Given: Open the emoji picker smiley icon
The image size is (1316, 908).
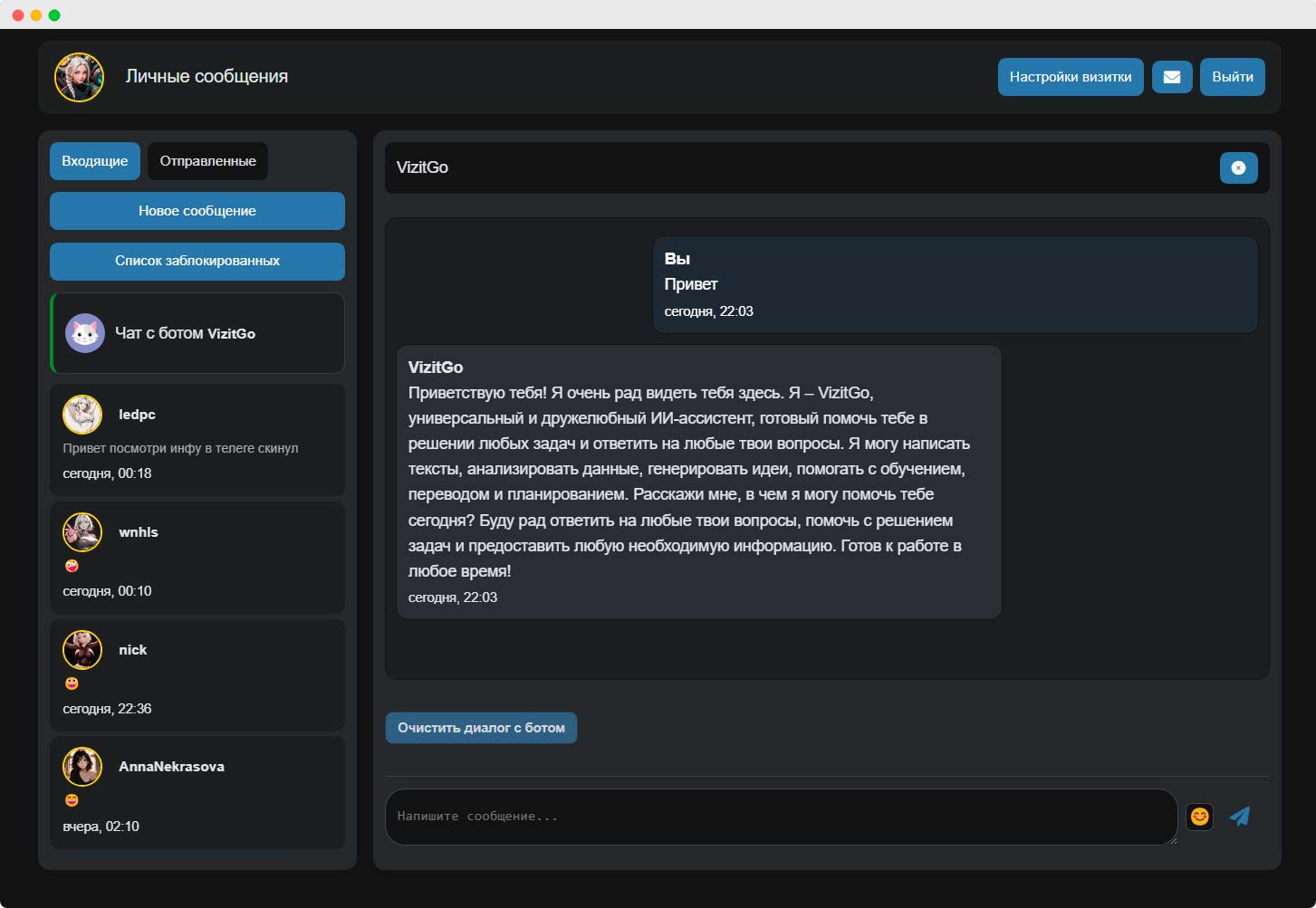Looking at the screenshot, I should [1199, 817].
